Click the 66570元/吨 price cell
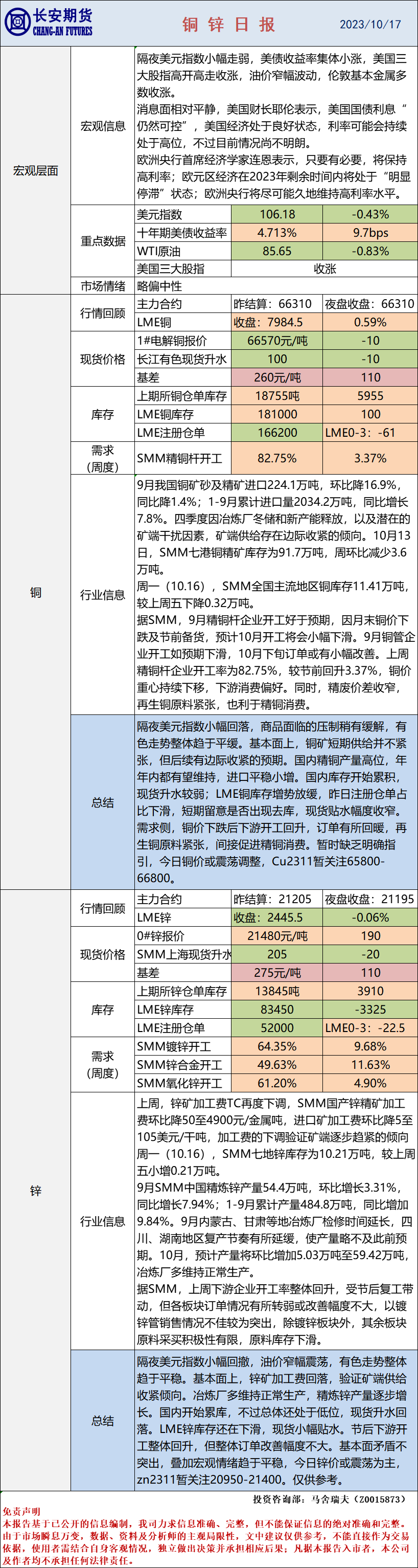The width and height of the screenshot is (418, 1568). pyautogui.click(x=277, y=340)
